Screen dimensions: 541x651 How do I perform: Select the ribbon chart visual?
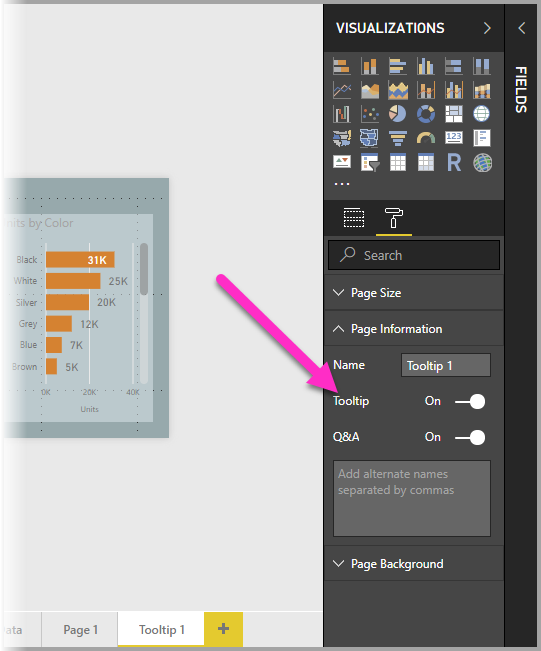[x=482, y=90]
